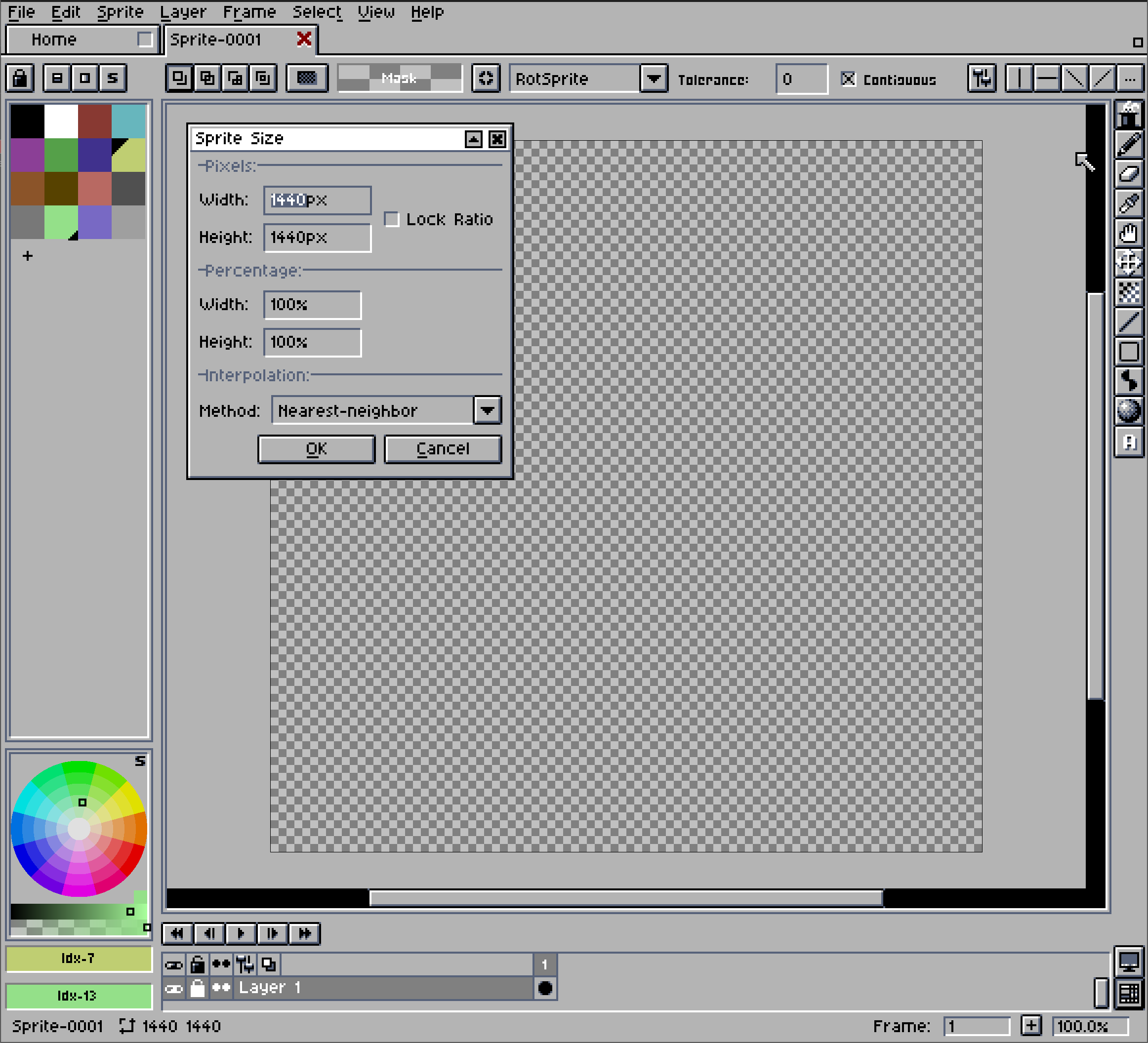1148x1043 pixels.
Task: Select the Line tool
Action: 1129,322
